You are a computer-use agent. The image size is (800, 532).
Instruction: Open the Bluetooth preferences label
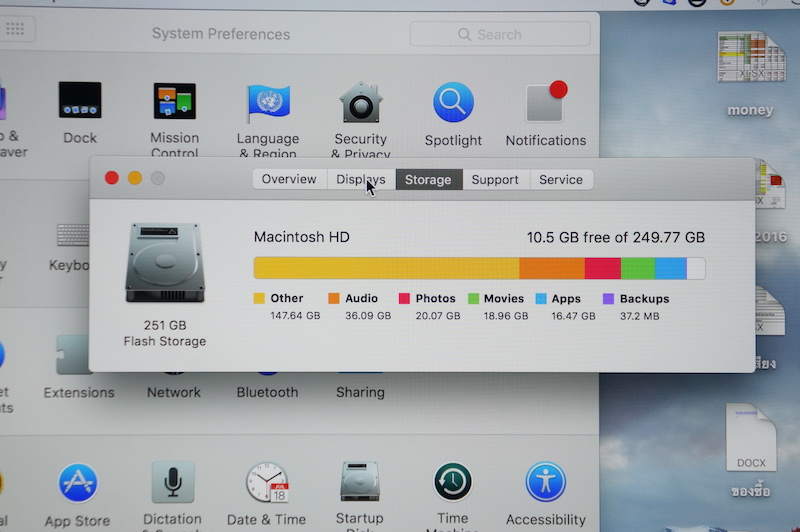pos(267,392)
